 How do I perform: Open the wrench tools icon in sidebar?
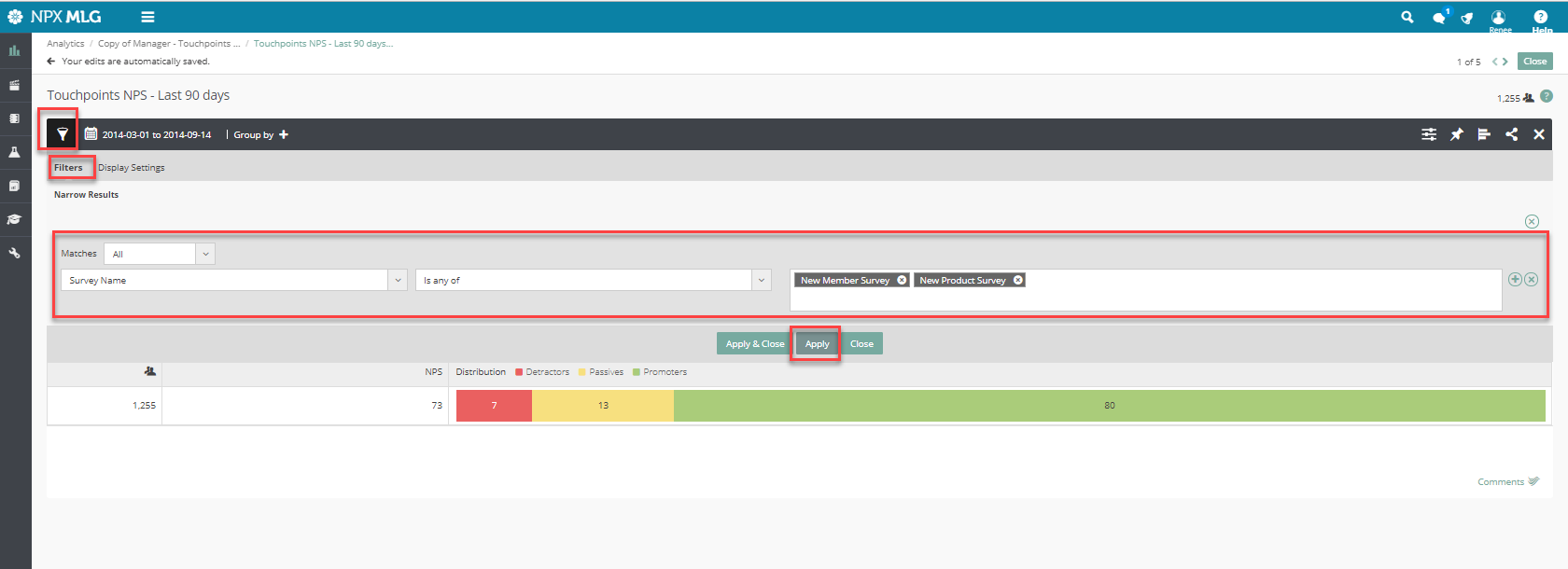(15, 253)
